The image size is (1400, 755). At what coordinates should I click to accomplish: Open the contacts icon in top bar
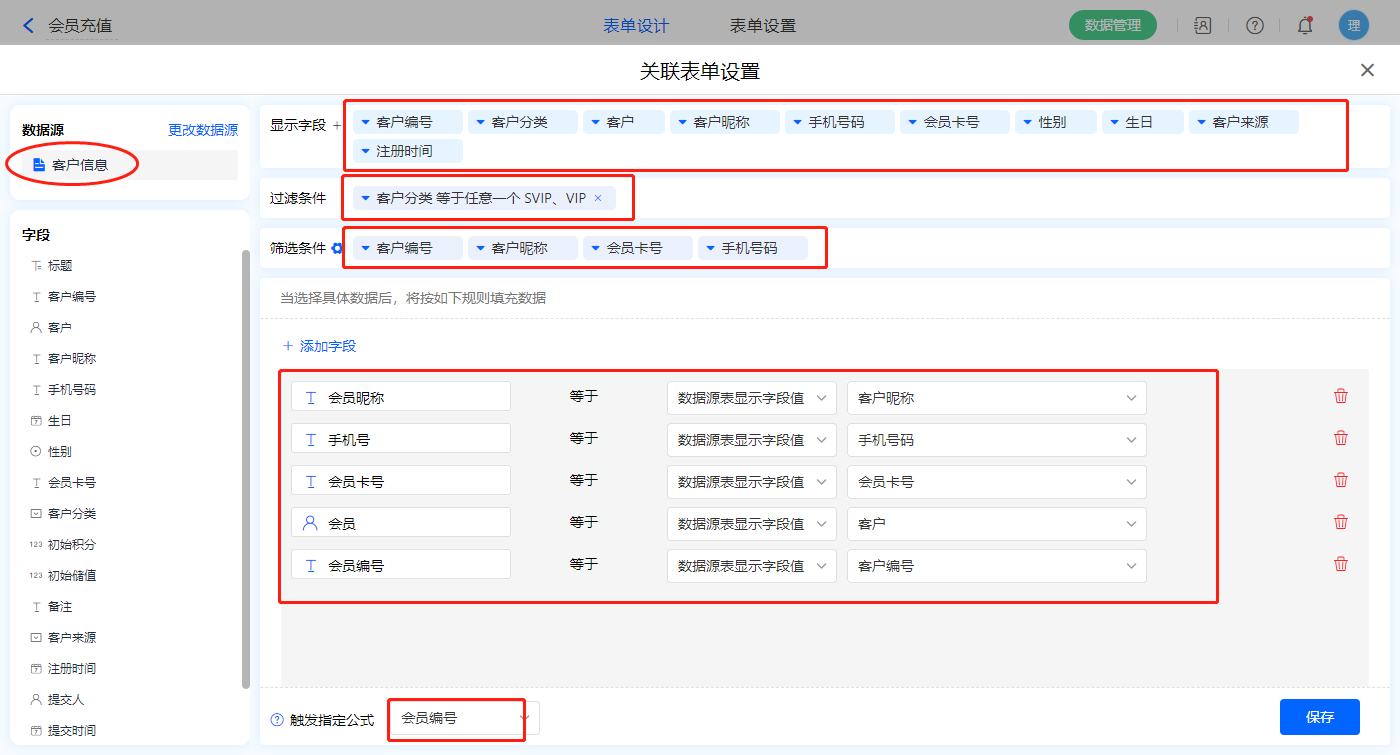pos(1202,26)
